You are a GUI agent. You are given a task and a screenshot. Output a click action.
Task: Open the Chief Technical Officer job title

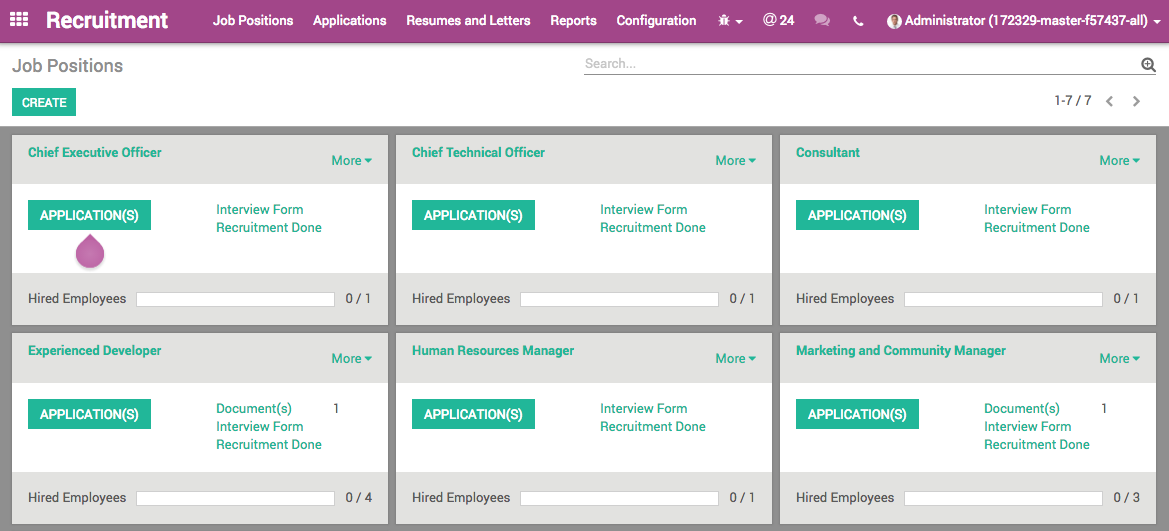point(479,152)
